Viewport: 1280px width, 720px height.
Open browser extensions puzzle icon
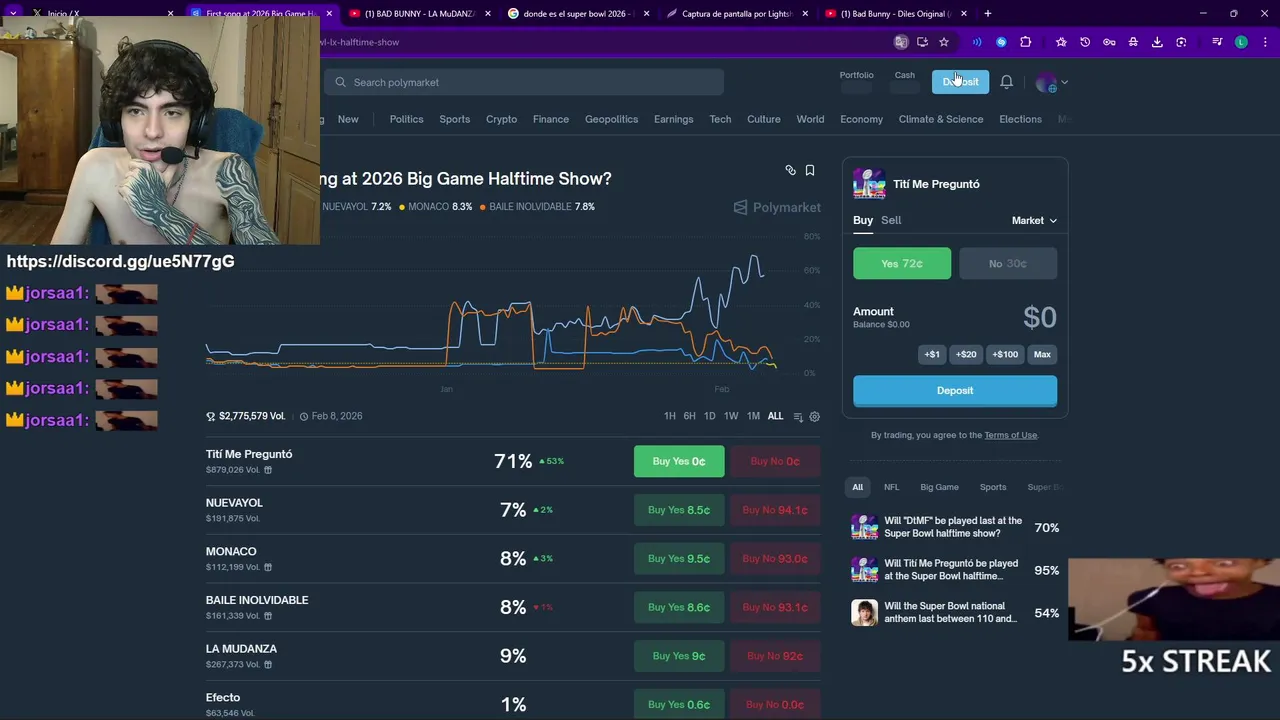[x=1025, y=42]
